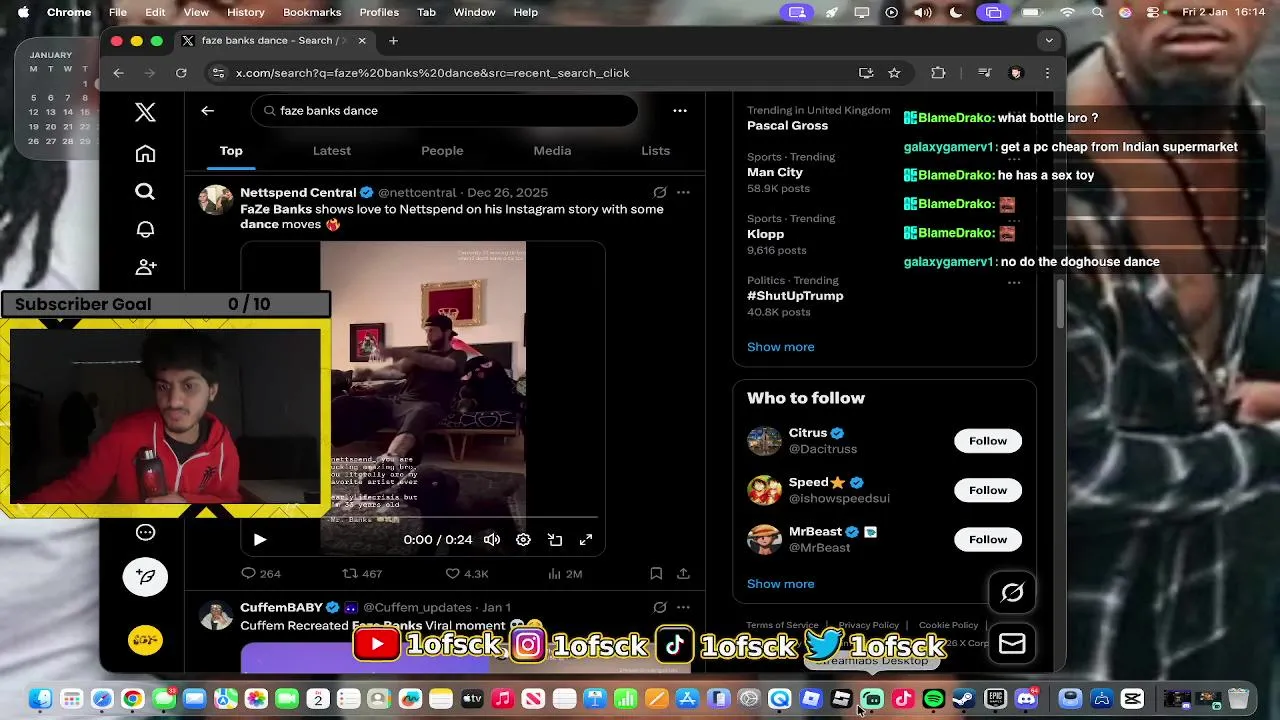Reload the page in Chrome
The height and width of the screenshot is (720, 1280).
181,73
